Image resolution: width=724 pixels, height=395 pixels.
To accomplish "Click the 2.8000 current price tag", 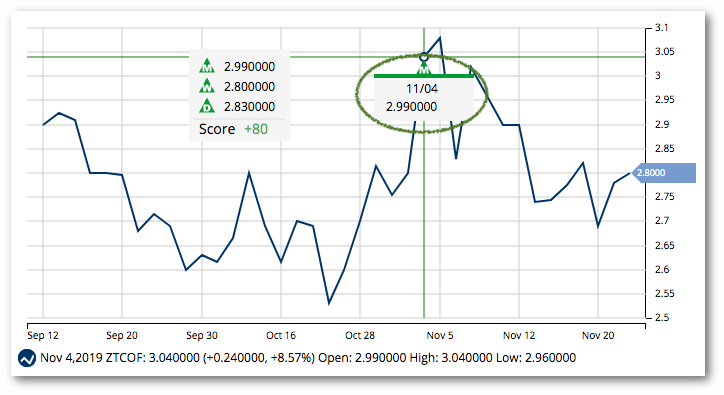I will coord(664,173).
